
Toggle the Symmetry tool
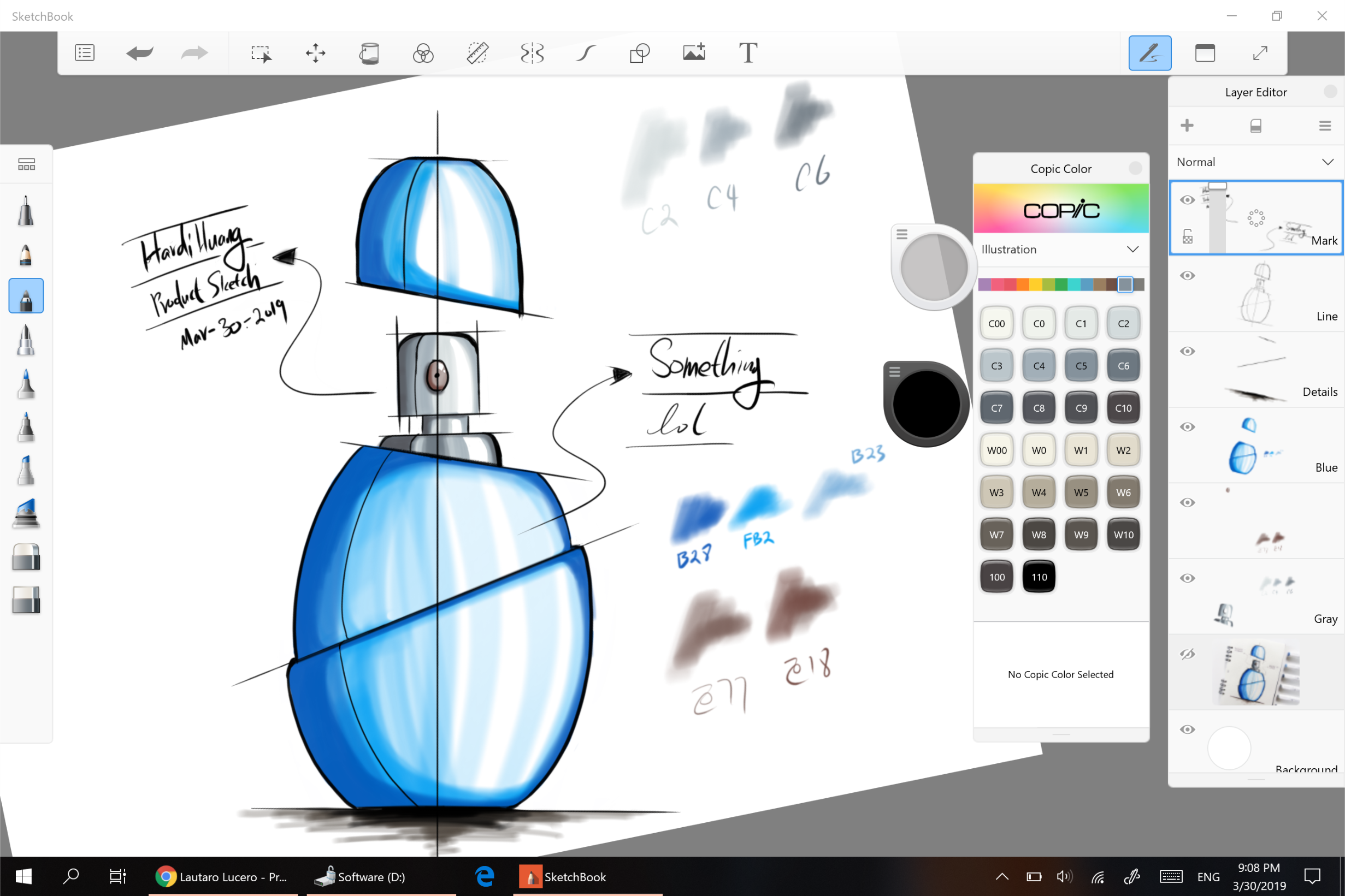pyautogui.click(x=532, y=53)
